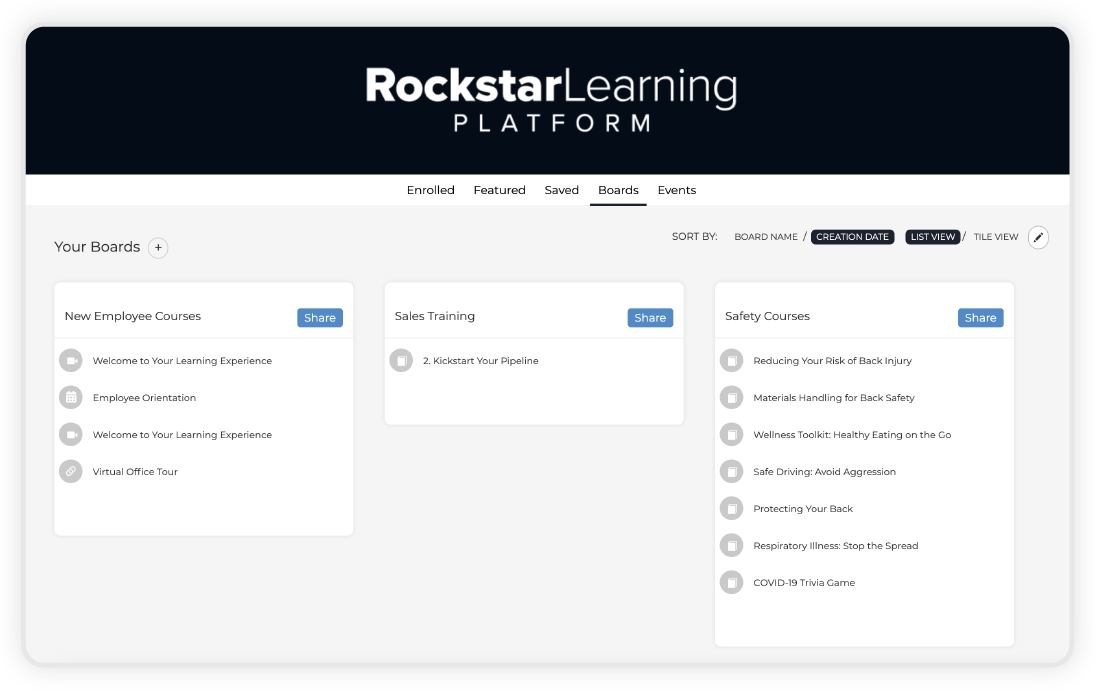The width and height of the screenshot is (1095, 690).
Task: Sort boards by Creation Date
Action: point(852,237)
